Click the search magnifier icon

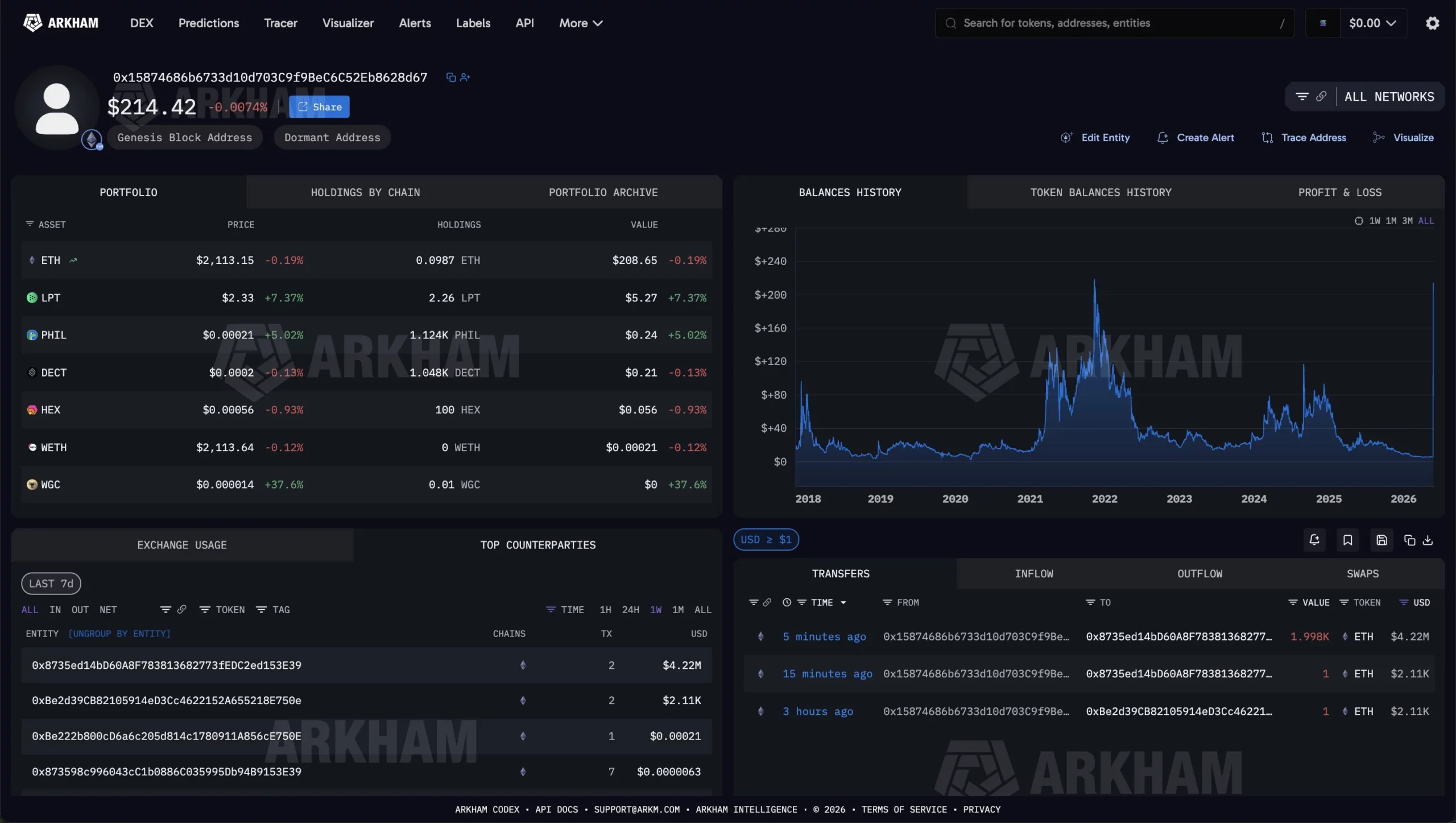(950, 23)
